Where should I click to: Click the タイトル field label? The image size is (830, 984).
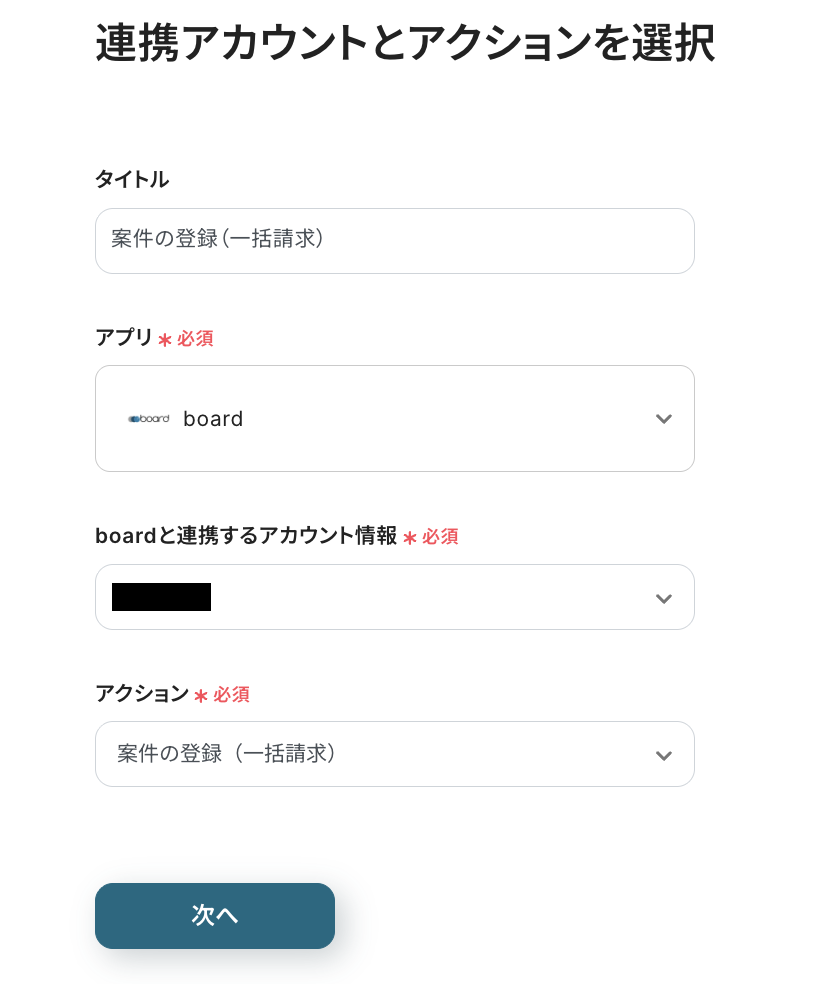pyautogui.click(x=132, y=180)
